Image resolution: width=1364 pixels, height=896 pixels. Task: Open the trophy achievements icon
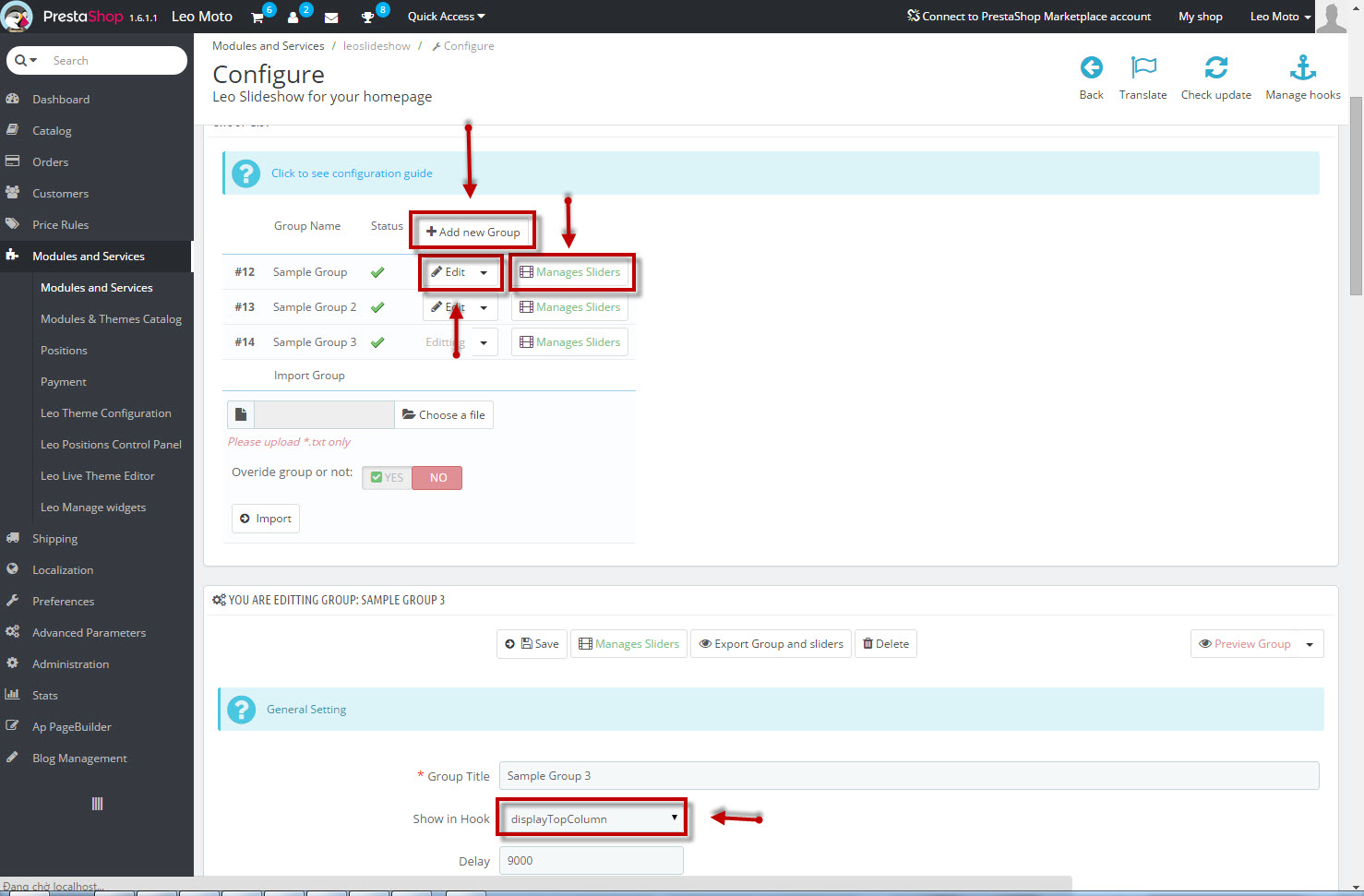367,18
